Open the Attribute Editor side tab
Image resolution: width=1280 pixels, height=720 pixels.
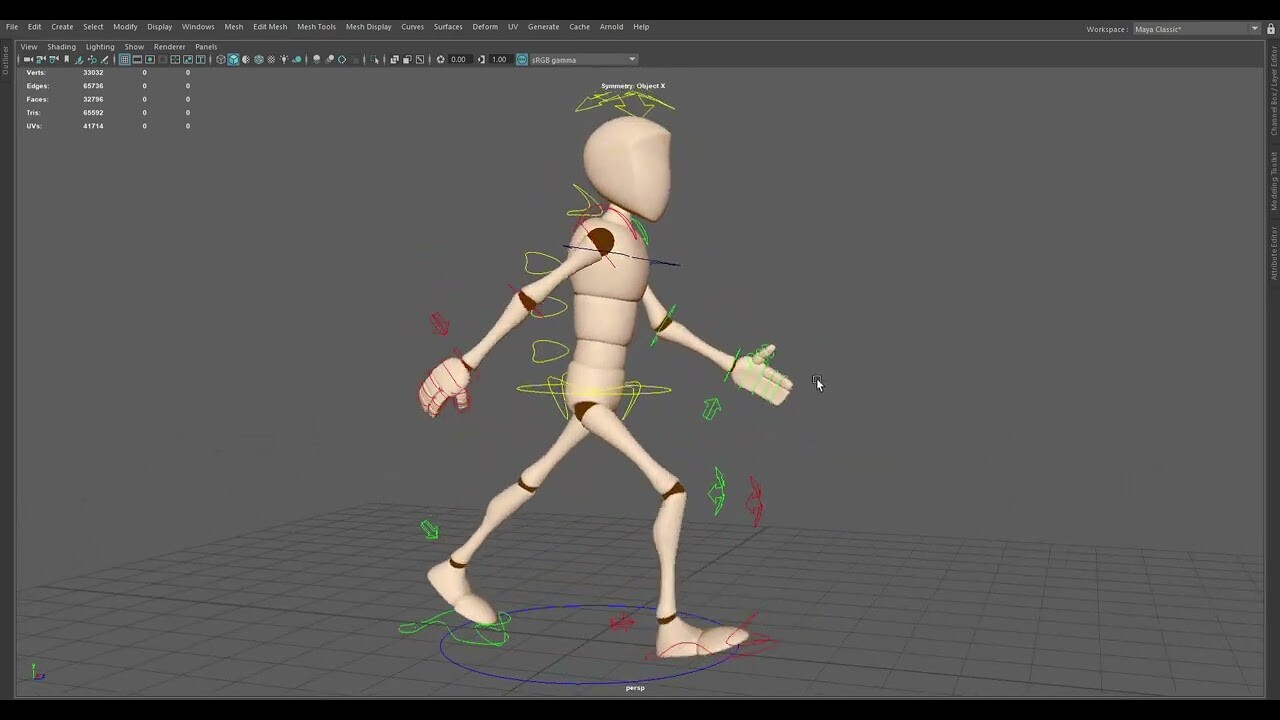(x=1273, y=243)
